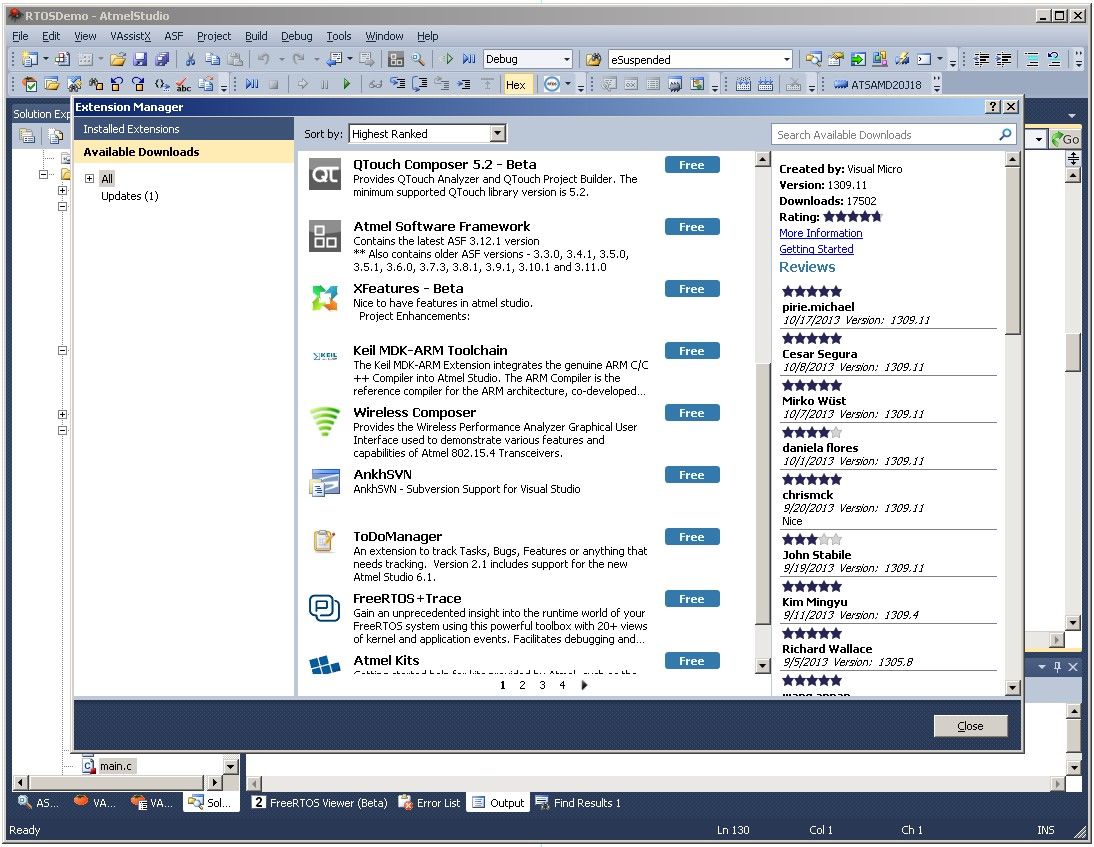Click Free button for FreeRTOS+Trace
The image size is (1094, 847).
[x=691, y=599]
